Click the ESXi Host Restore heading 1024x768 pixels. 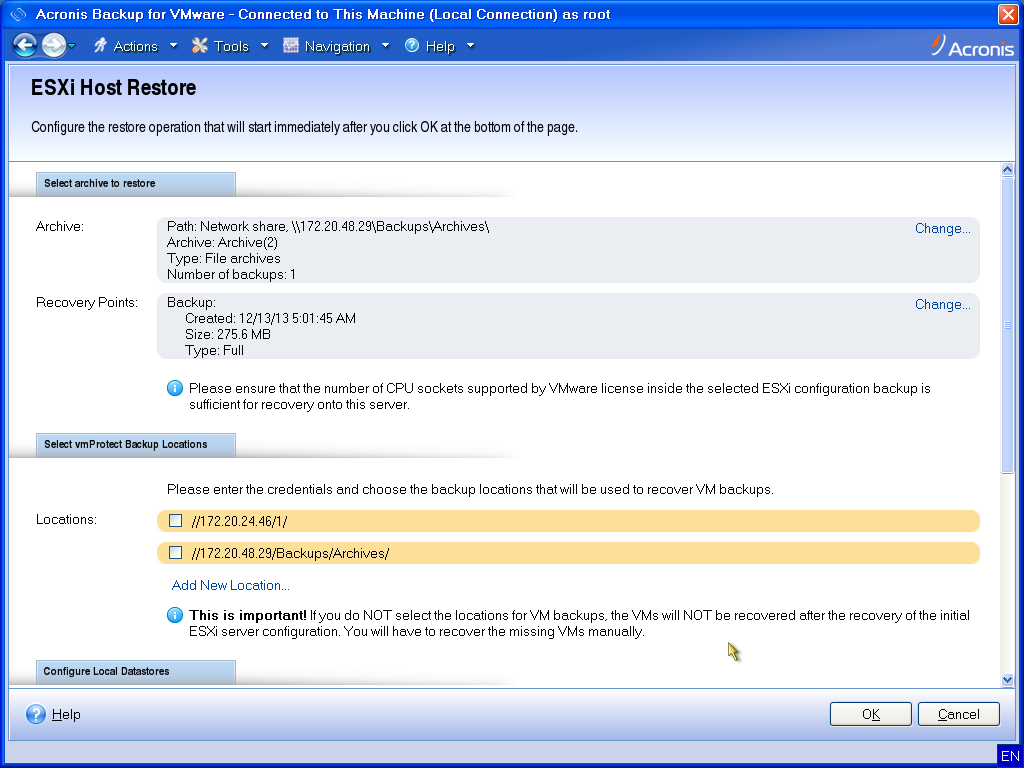click(114, 88)
